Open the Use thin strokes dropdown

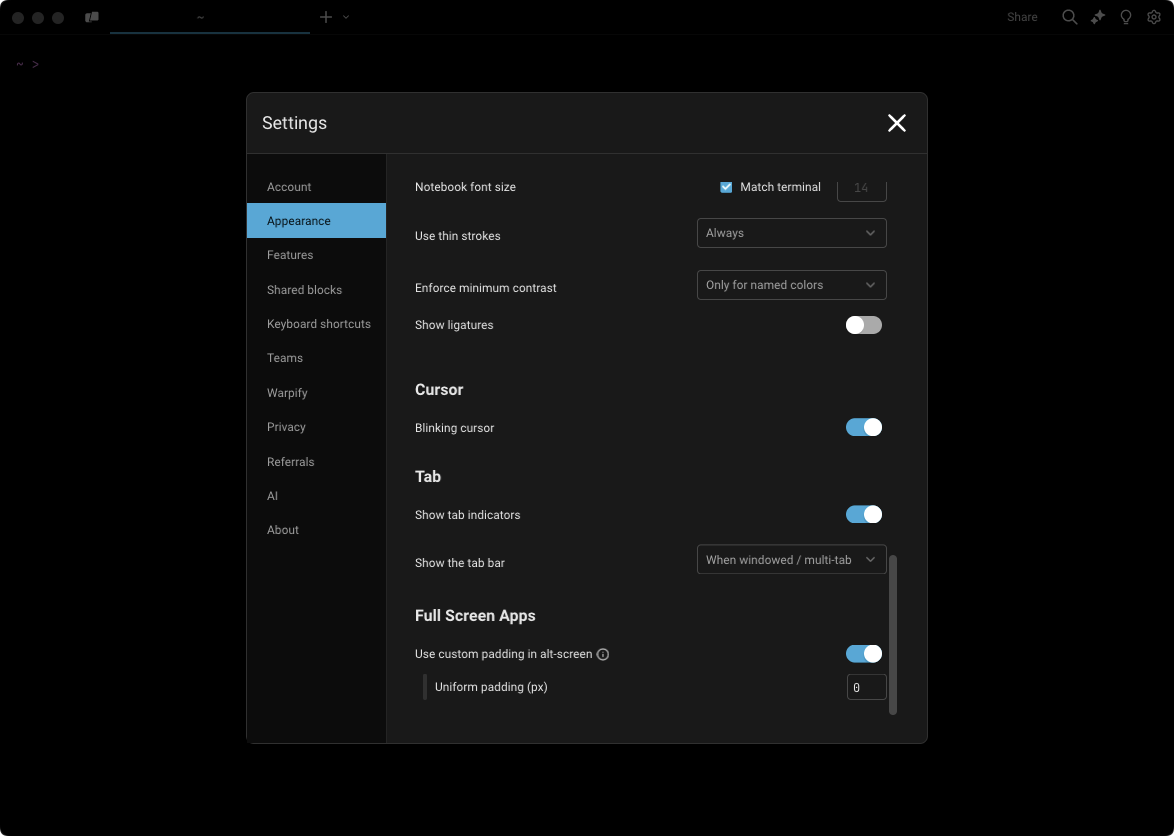pos(791,233)
